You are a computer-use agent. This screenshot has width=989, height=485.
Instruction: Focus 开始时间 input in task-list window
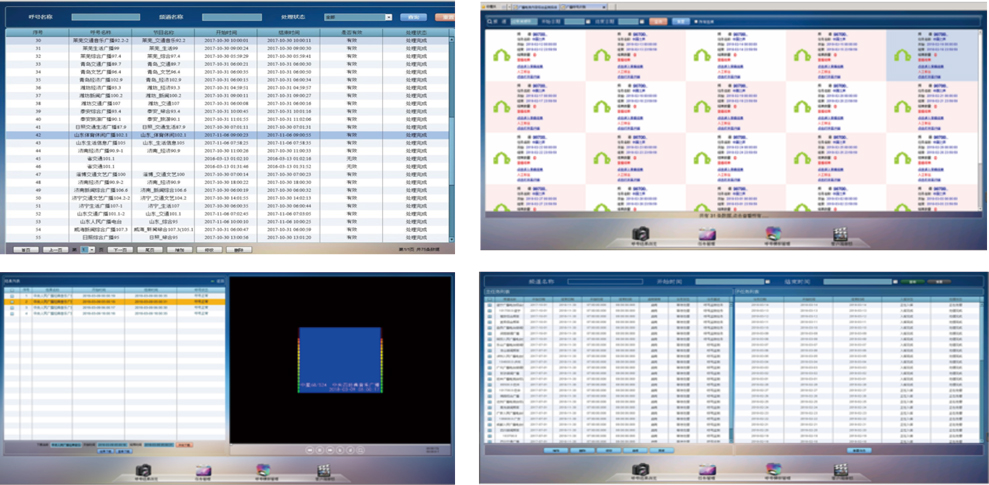click(x=732, y=282)
